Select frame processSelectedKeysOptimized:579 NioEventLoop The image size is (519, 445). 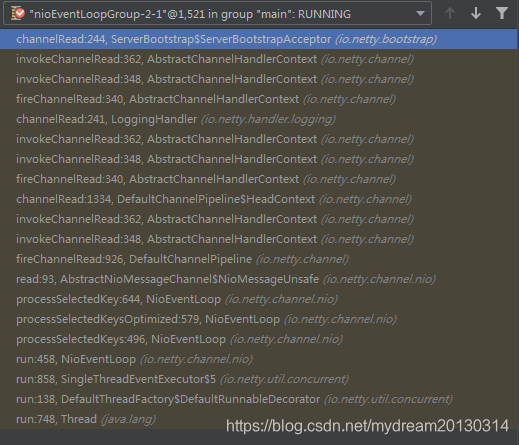tap(258, 319)
